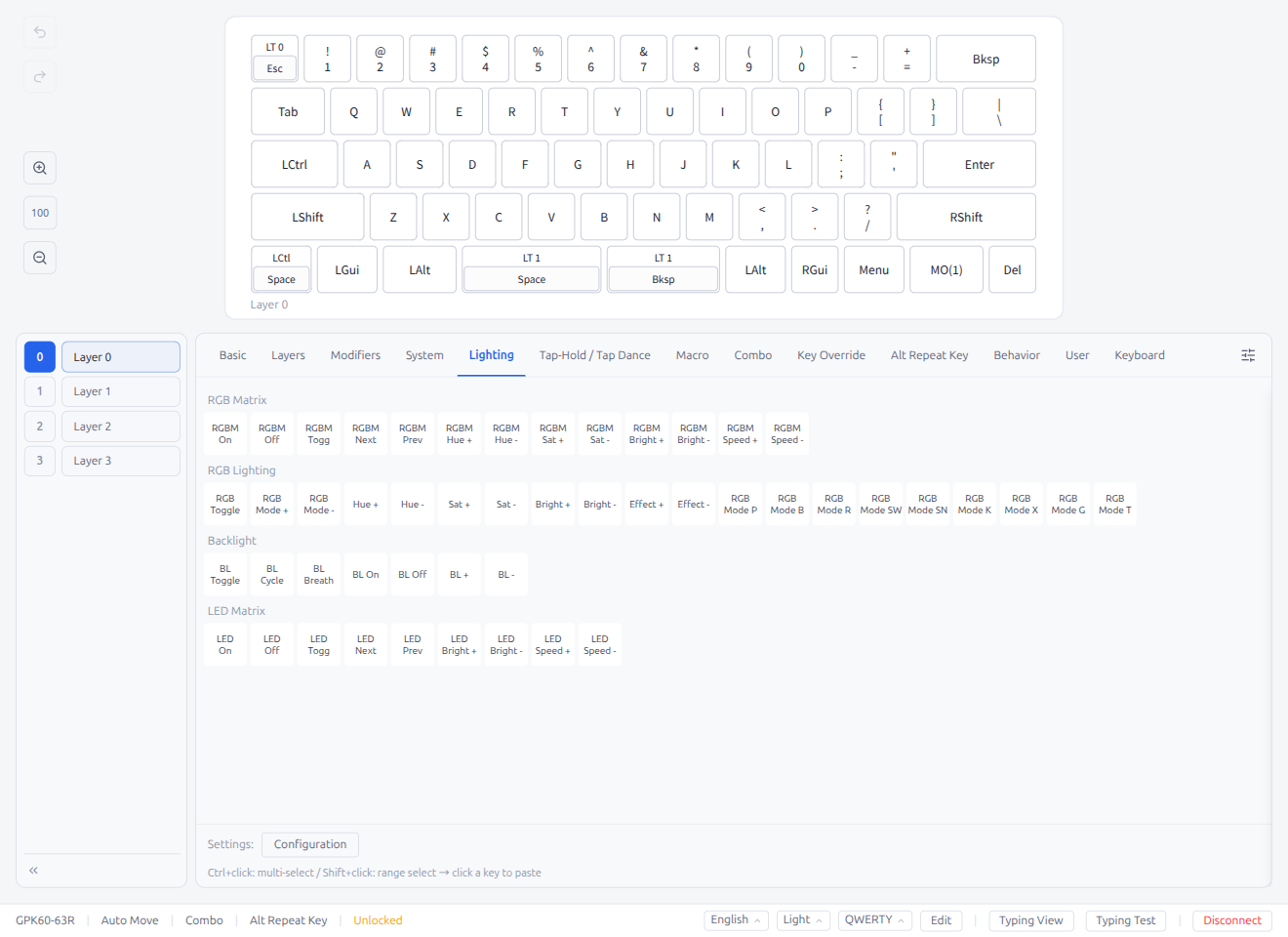The height and width of the screenshot is (937, 1288).
Task: Open the Configuration settings button
Action: click(310, 844)
